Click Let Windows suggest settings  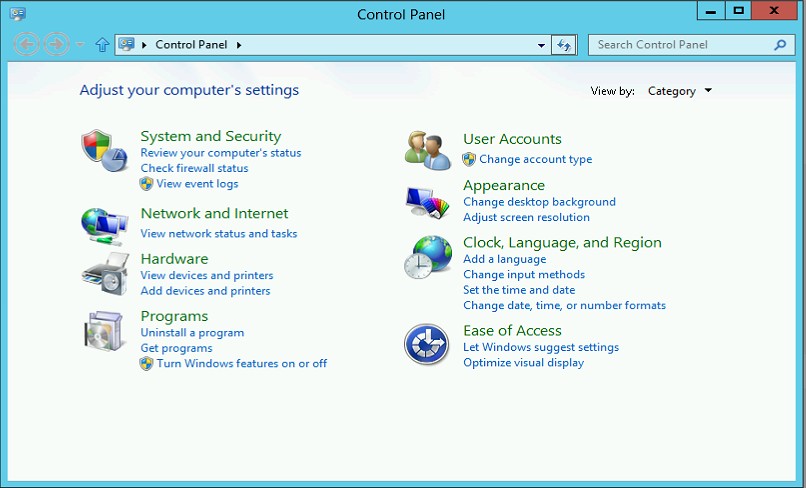[x=541, y=347]
